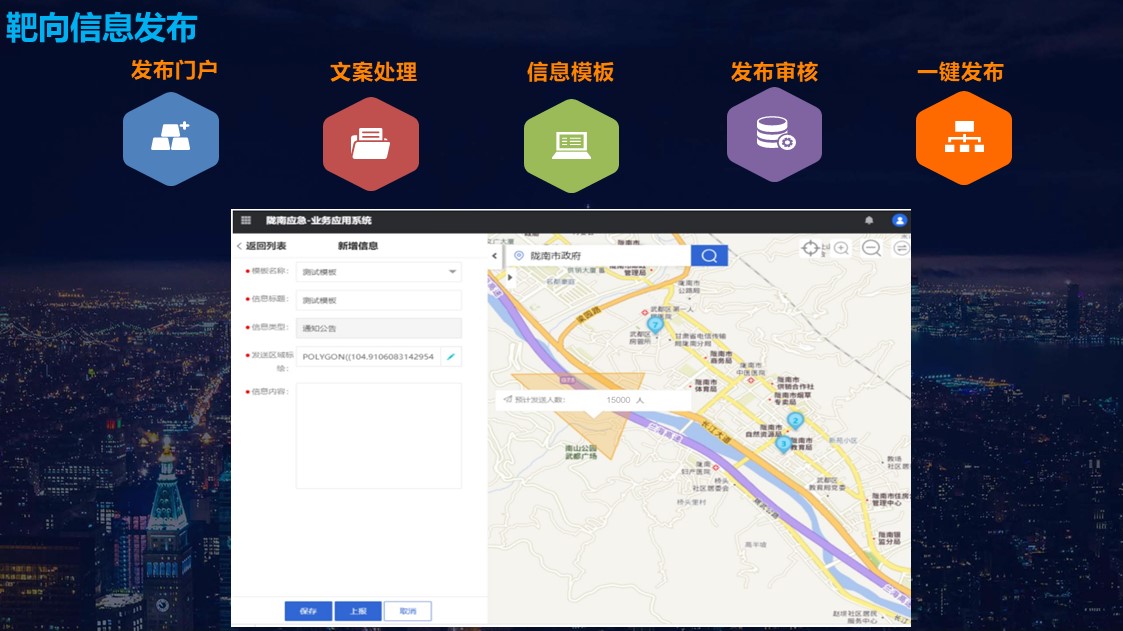Zoom out on the map
Image resolution: width=1123 pixels, height=631 pixels.
pyautogui.click(x=871, y=249)
